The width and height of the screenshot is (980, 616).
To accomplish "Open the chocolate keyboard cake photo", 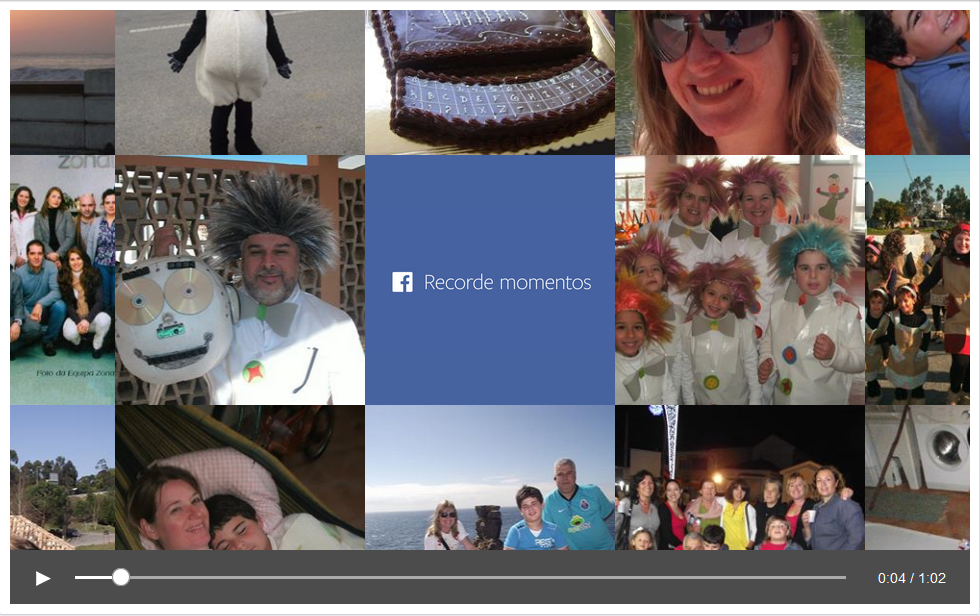I will pos(490,82).
